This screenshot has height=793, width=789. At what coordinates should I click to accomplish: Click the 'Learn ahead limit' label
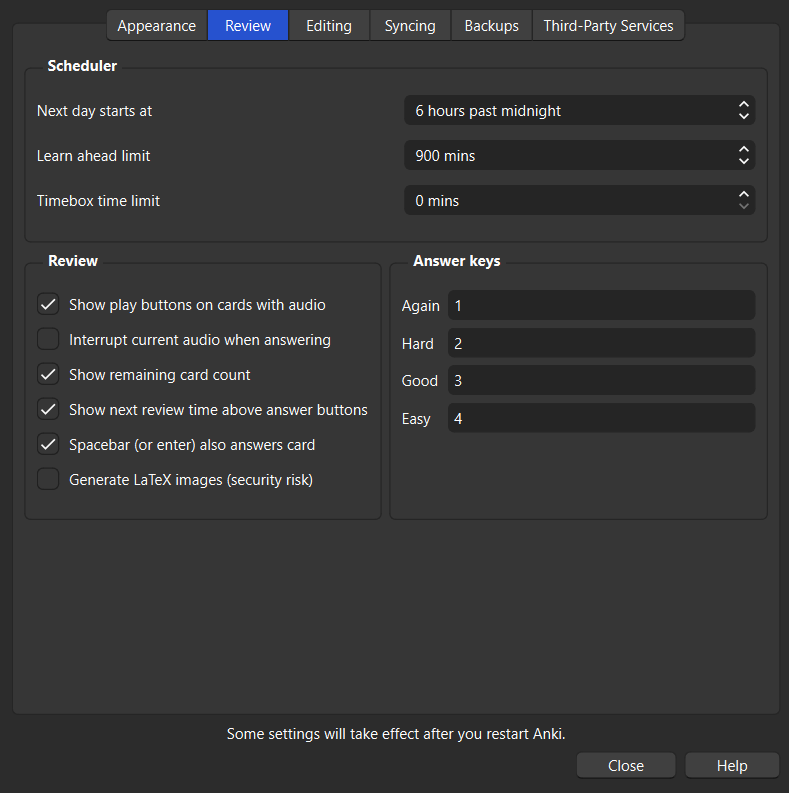93,156
